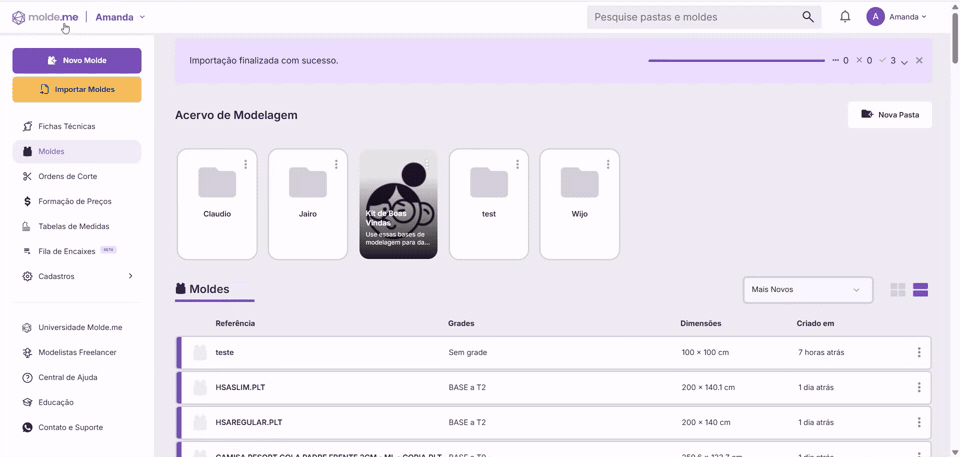Open the Amanda account menu

click(908, 17)
